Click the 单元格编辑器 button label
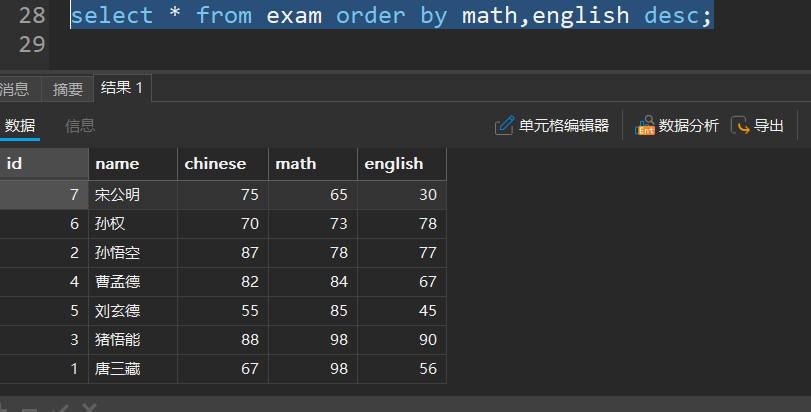 pos(564,126)
